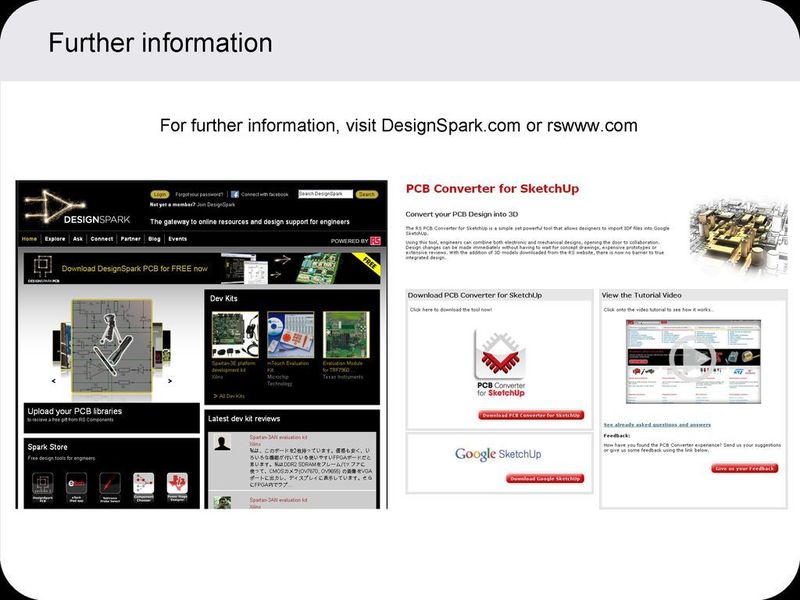The height and width of the screenshot is (600, 800).
Task: Click the View the Tutorial Video heading
Action: 641,295
